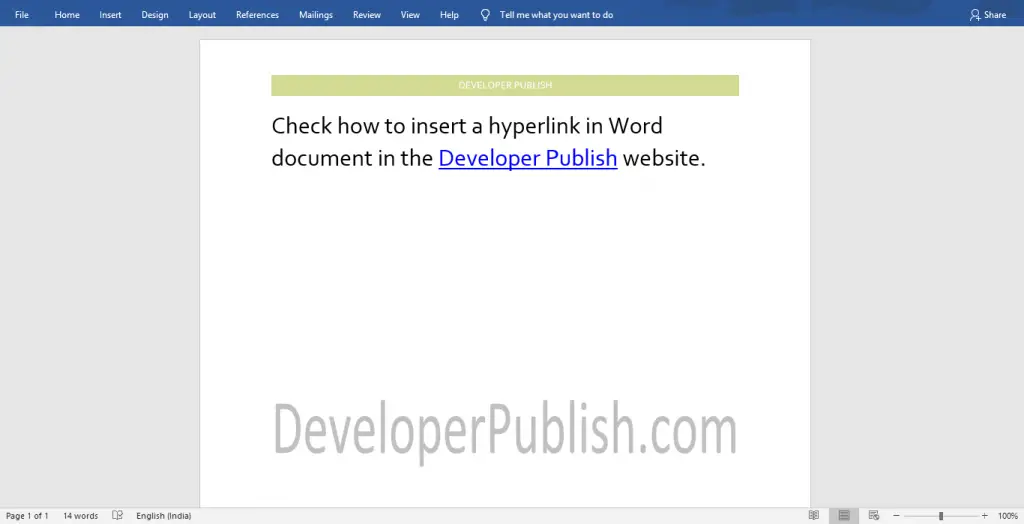Switch to Read Mode view icon
Viewport: 1024px width, 524px height.
[x=814, y=516]
